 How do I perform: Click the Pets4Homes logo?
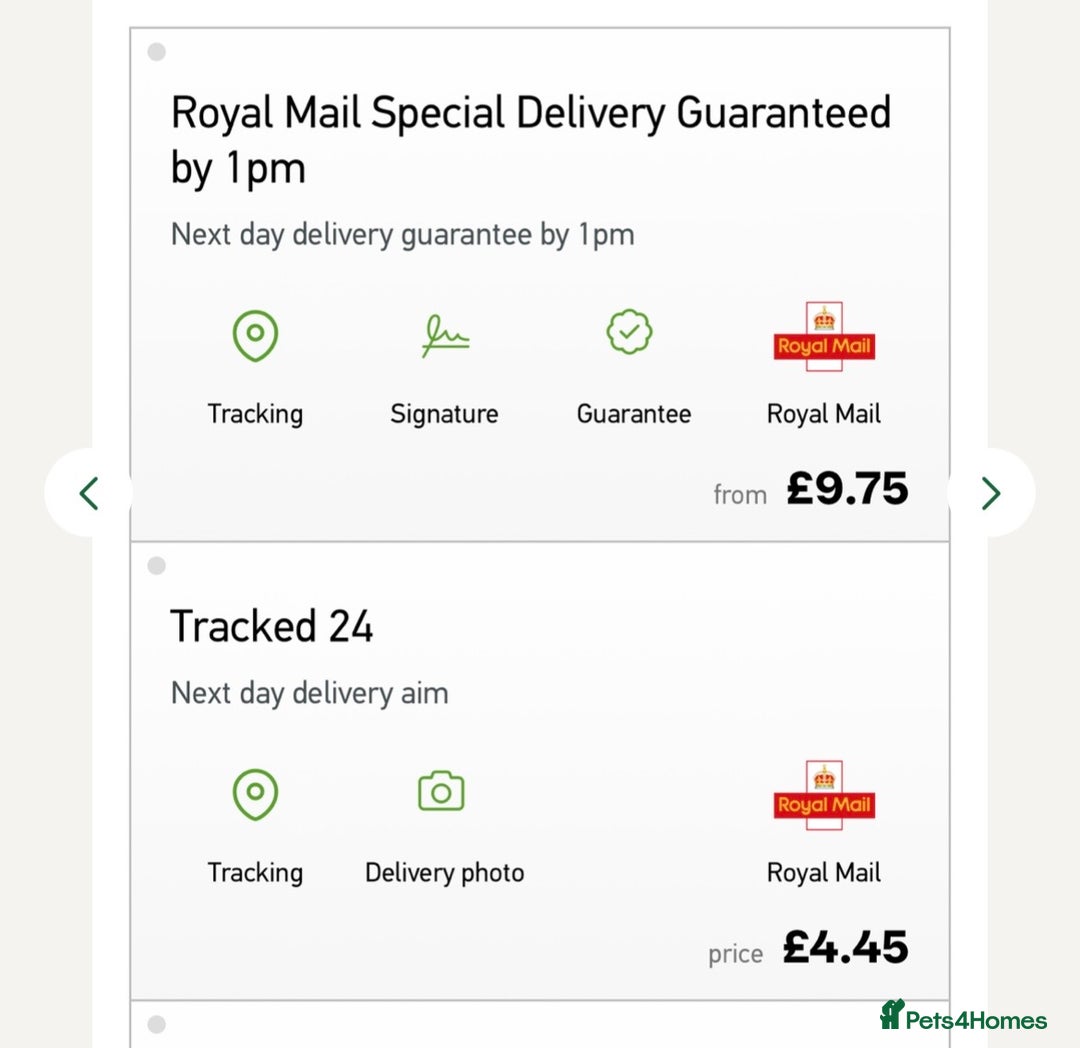963,1017
